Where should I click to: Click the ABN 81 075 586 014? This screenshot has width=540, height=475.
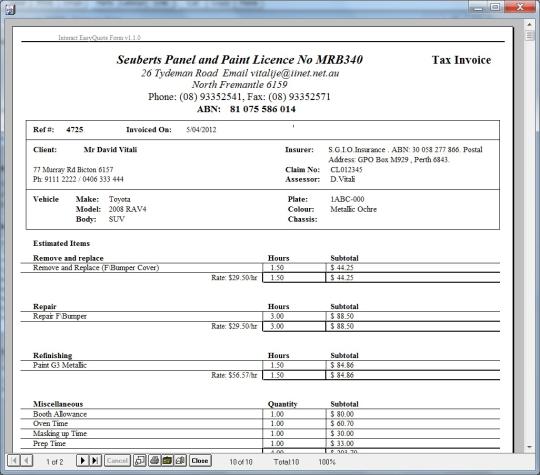coord(263,109)
